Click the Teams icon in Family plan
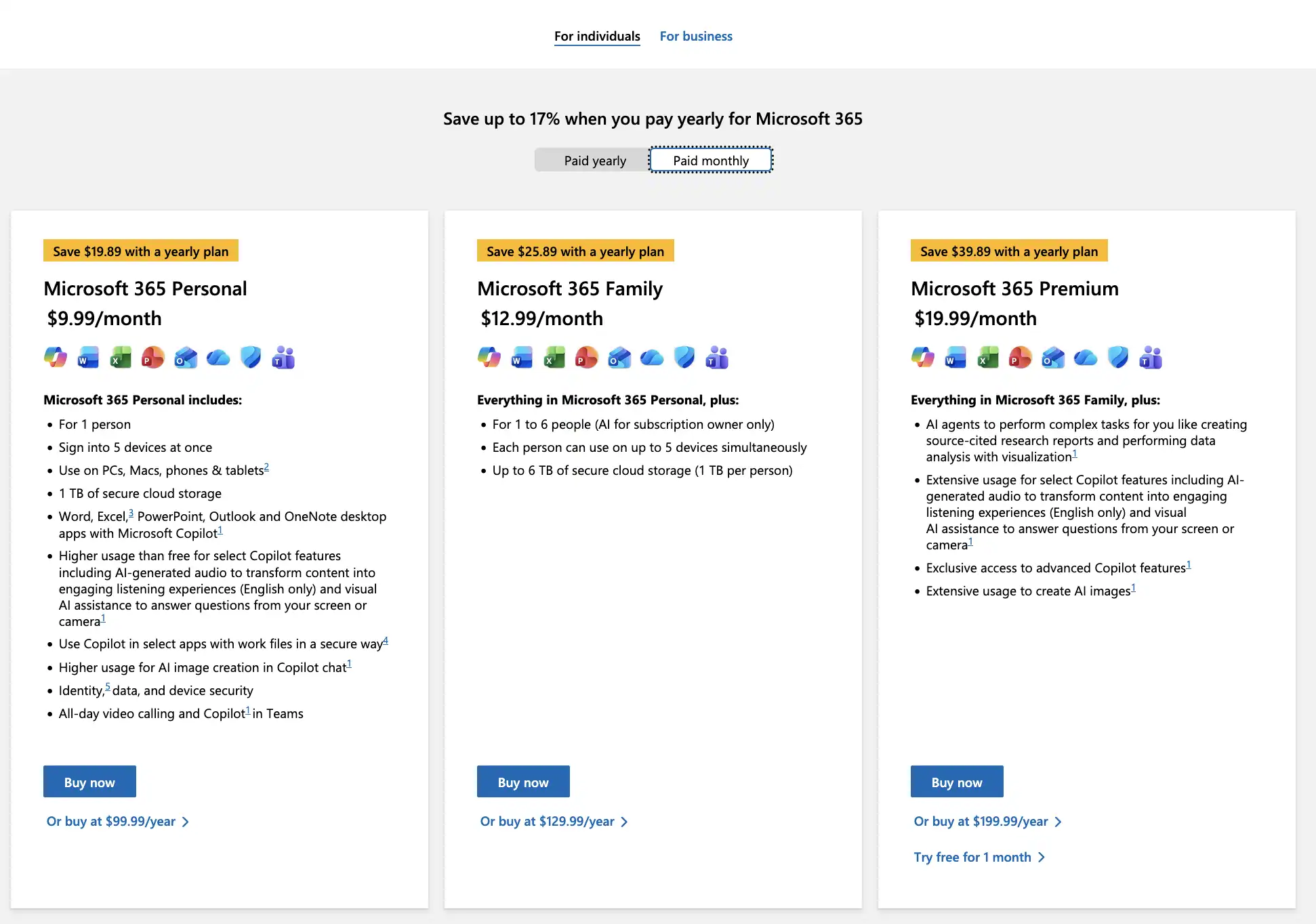 click(717, 357)
